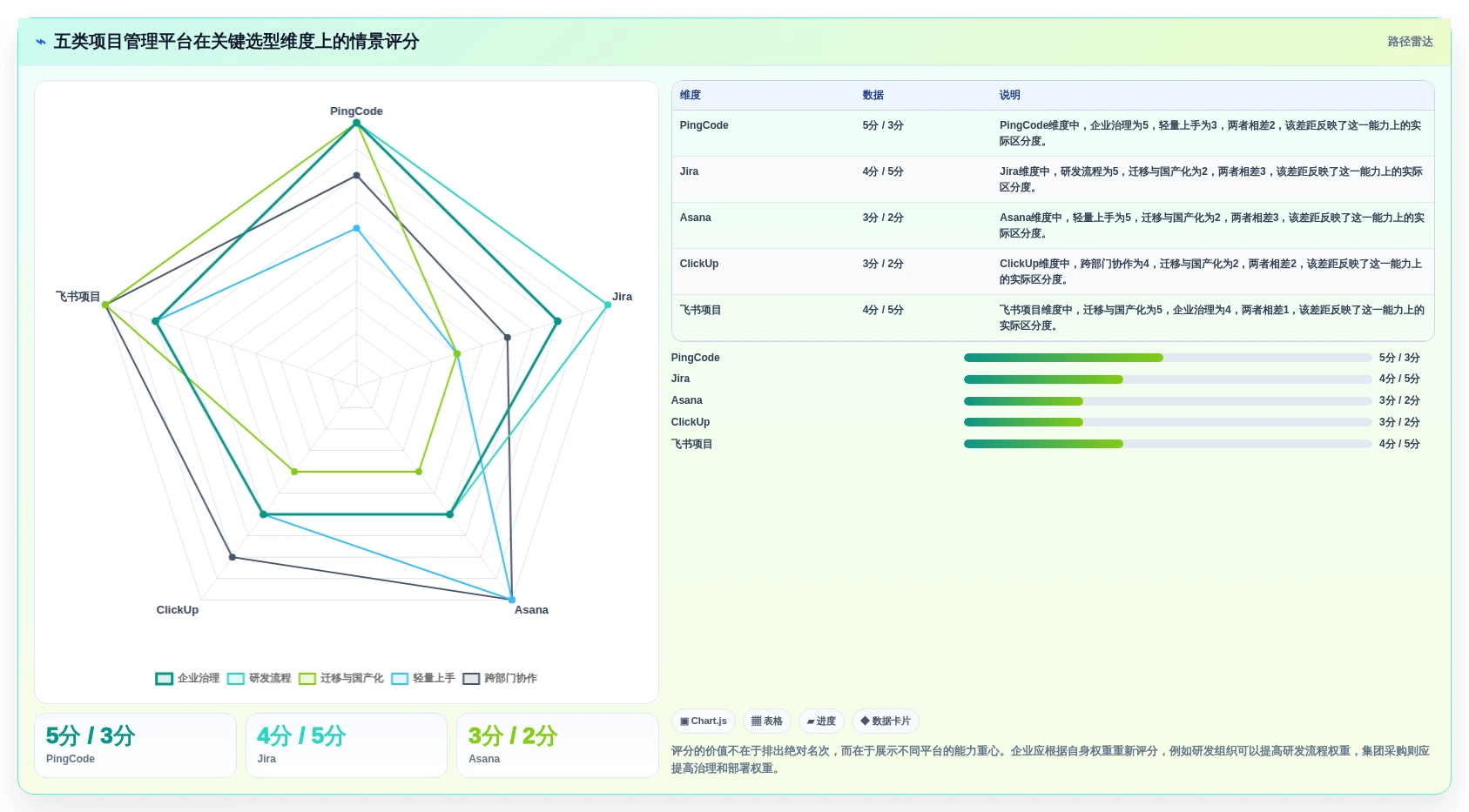Click the dashboard title 五类项目管理平台 heading
Screen dimensions: 1469x812
236,42
